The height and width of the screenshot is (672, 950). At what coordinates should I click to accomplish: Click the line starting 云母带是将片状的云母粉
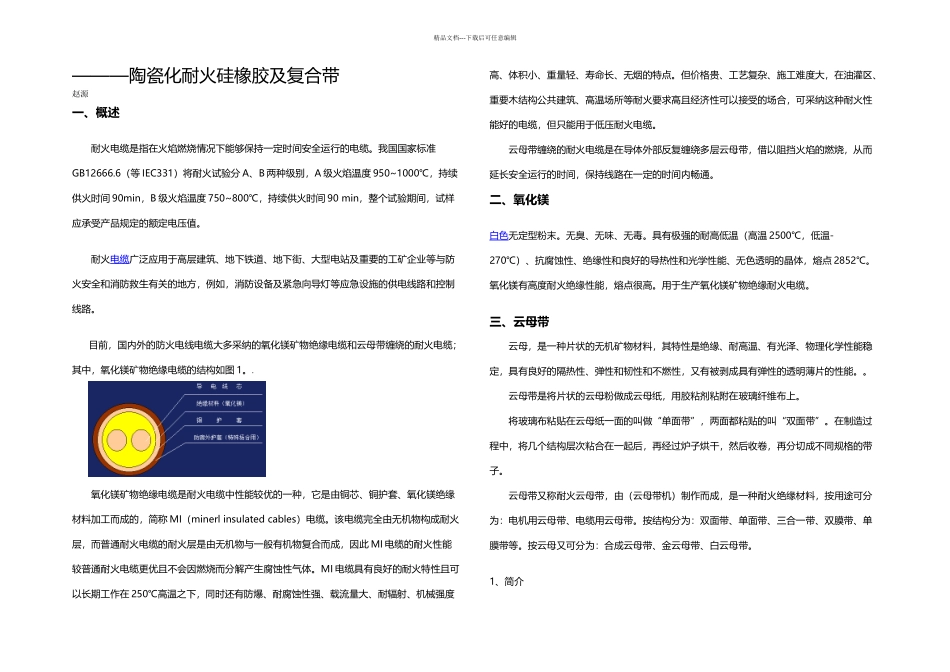656,396
